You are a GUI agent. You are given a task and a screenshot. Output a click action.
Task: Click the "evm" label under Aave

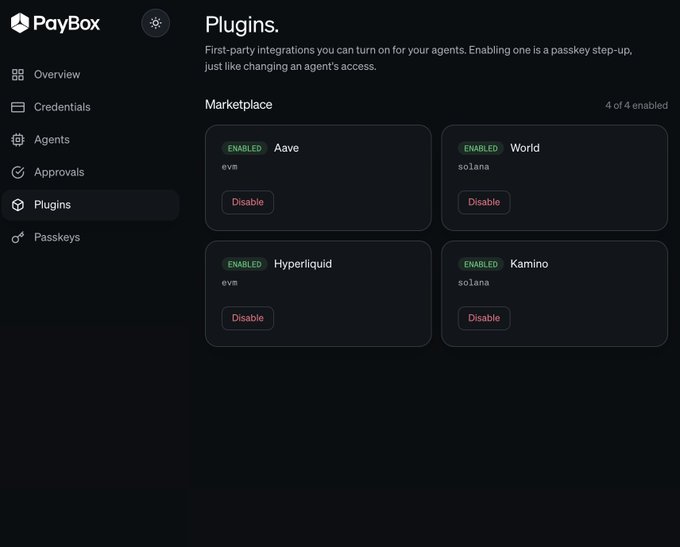pyautogui.click(x=229, y=167)
